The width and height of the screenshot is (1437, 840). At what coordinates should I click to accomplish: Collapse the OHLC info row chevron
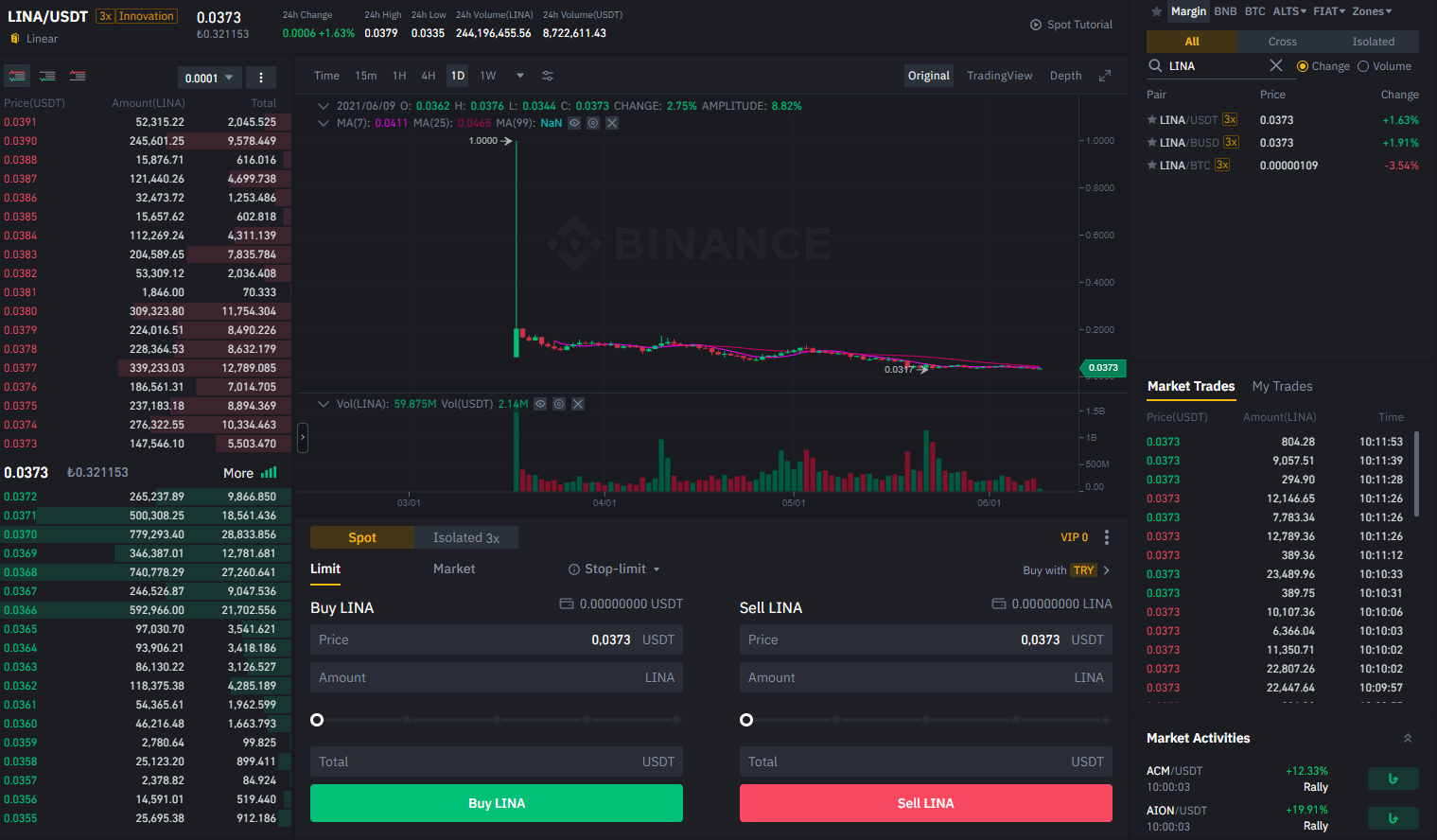tap(324, 106)
